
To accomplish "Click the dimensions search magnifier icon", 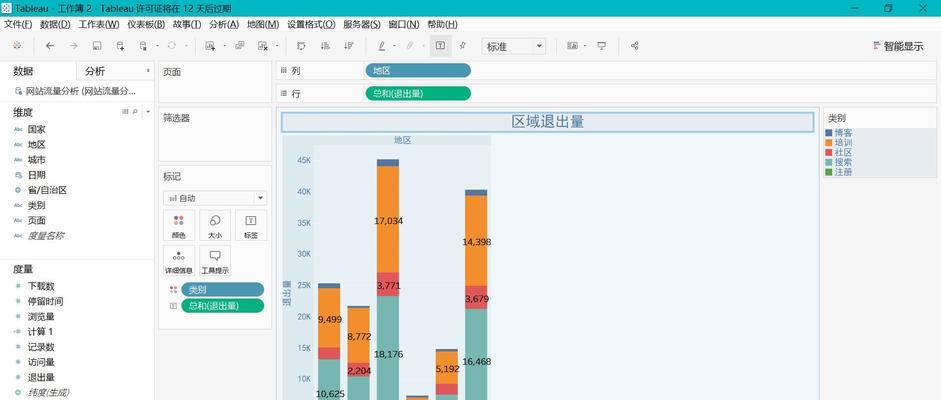I will [x=134, y=112].
